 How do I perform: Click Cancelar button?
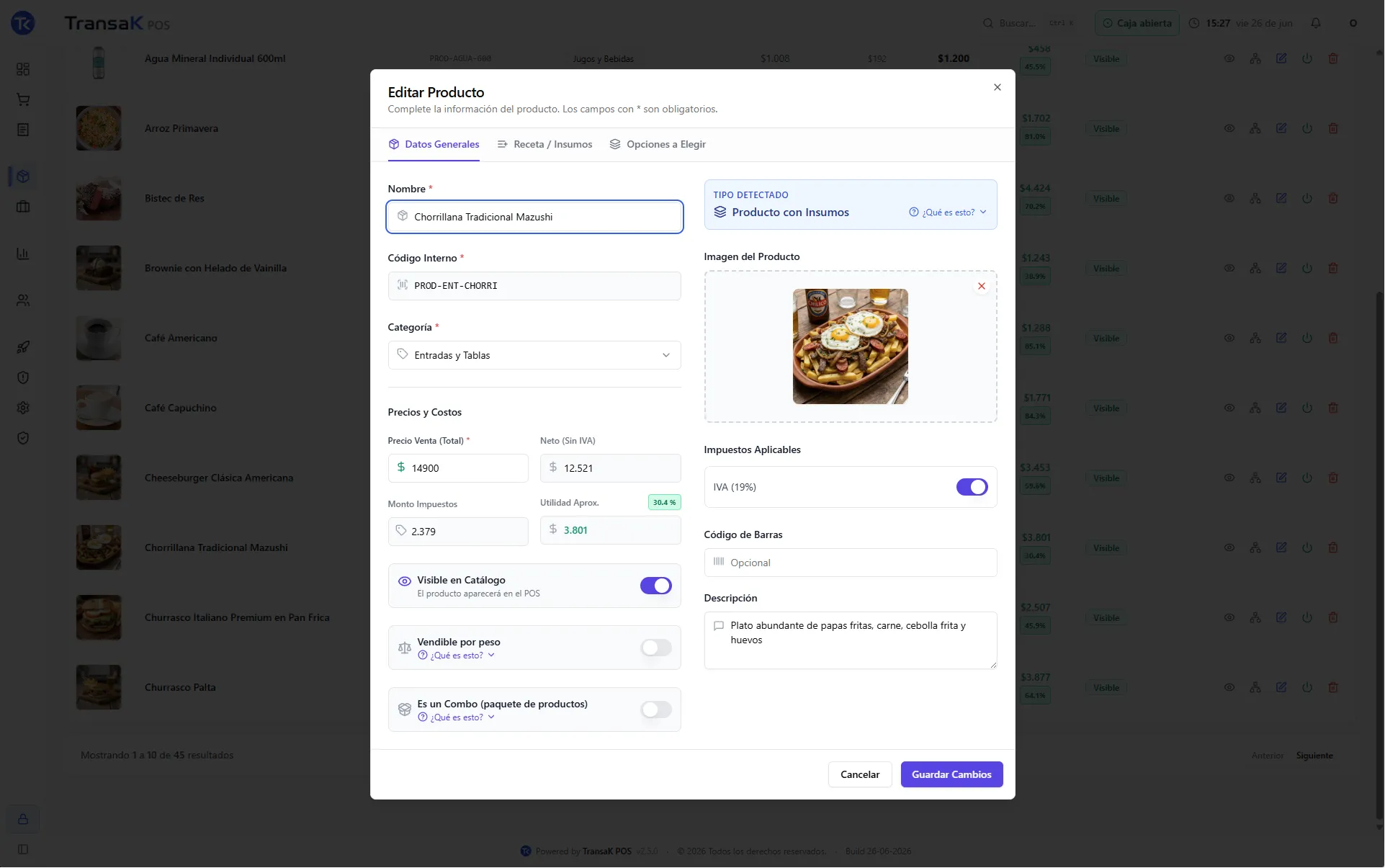(860, 774)
